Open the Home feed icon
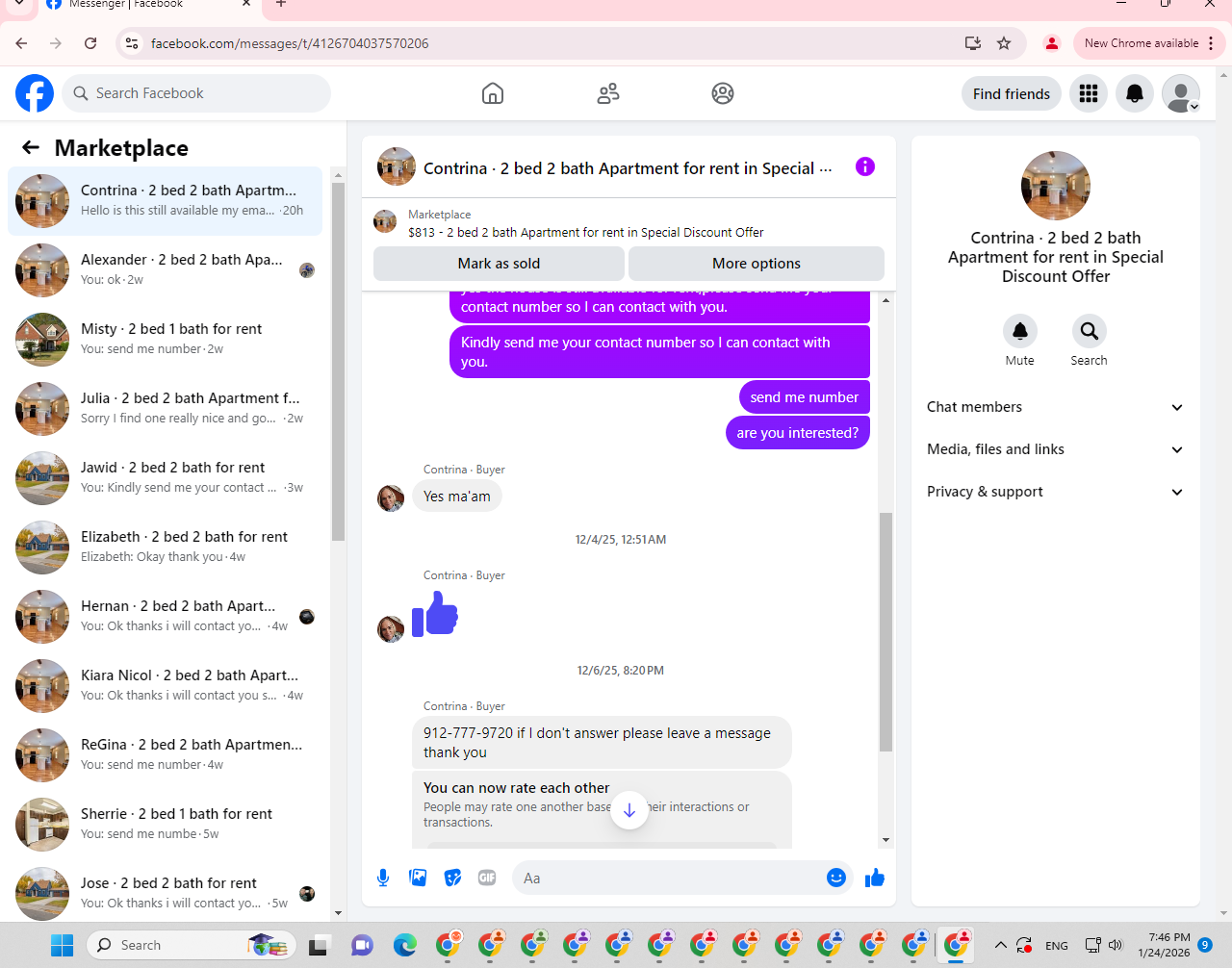 coord(493,93)
